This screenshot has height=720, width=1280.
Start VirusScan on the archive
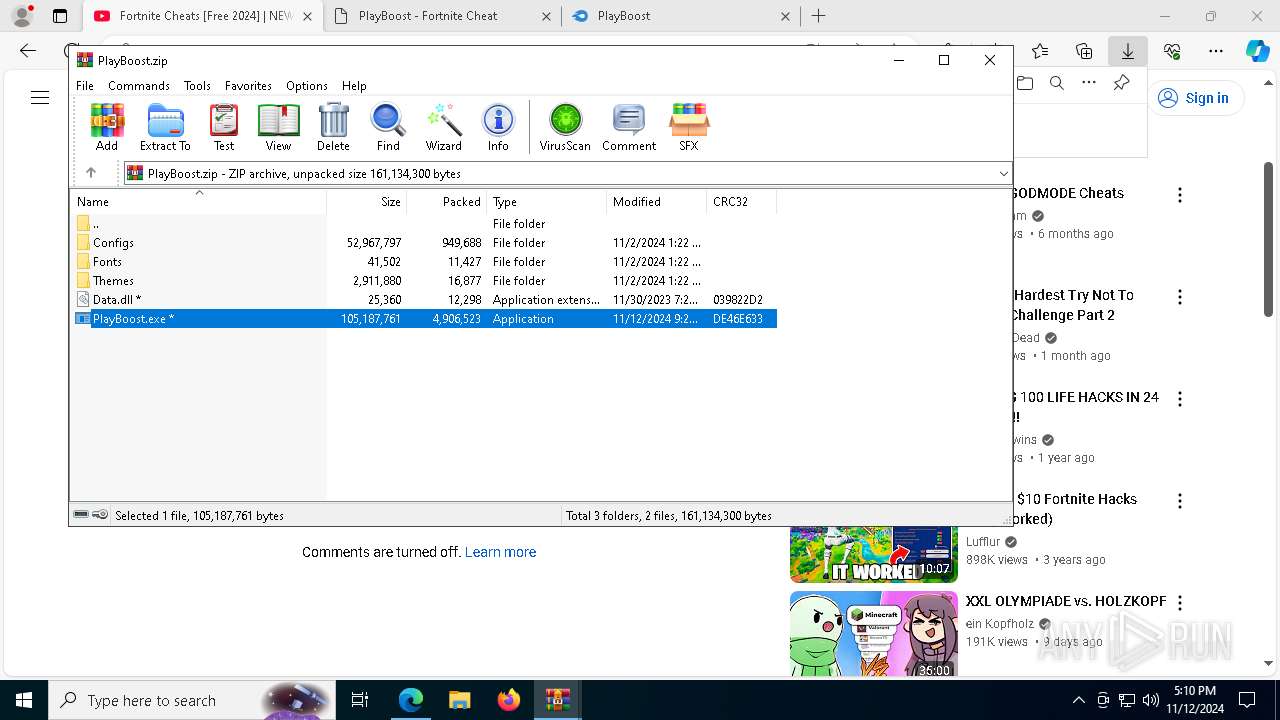coord(565,127)
